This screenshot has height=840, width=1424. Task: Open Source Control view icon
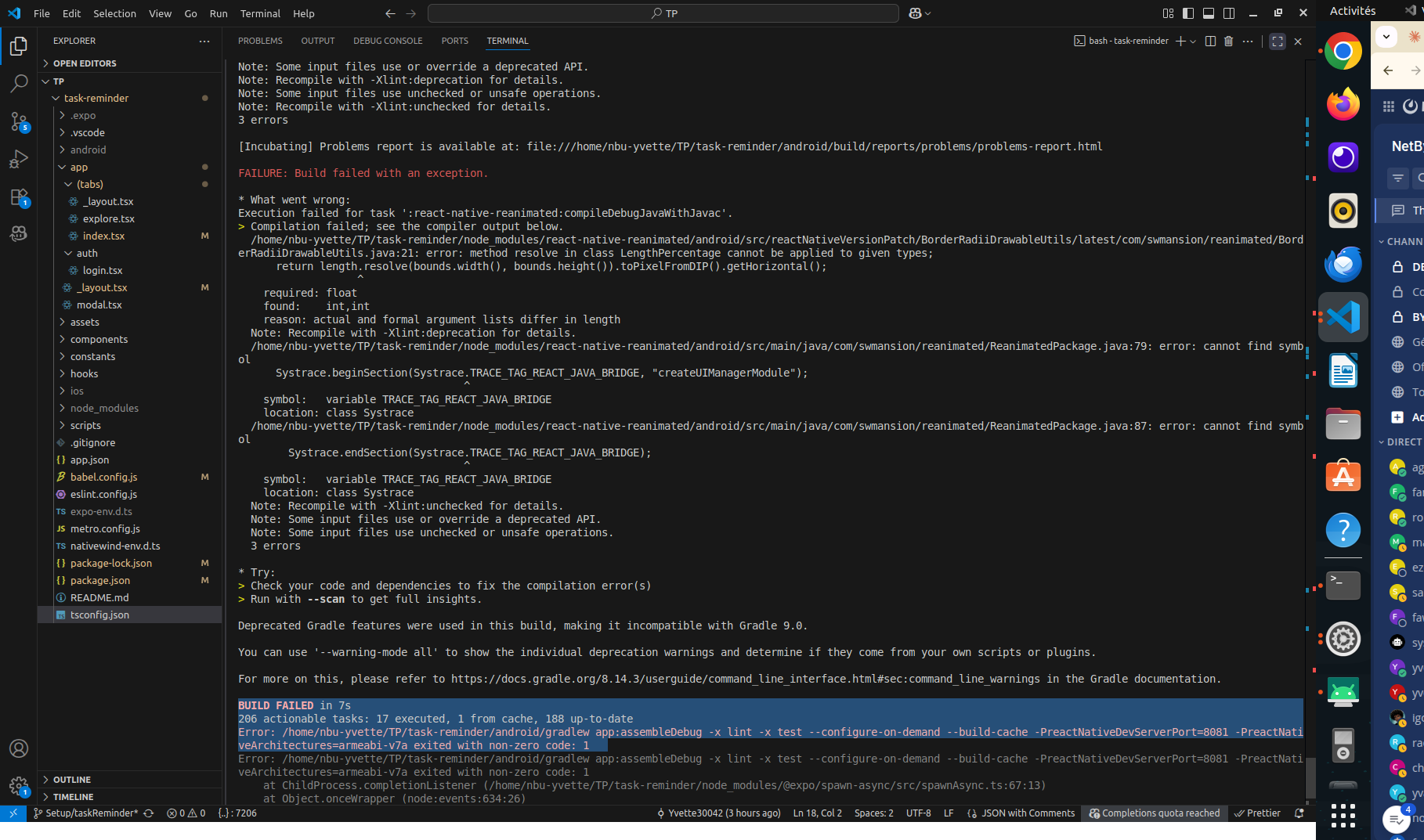pyautogui.click(x=19, y=121)
